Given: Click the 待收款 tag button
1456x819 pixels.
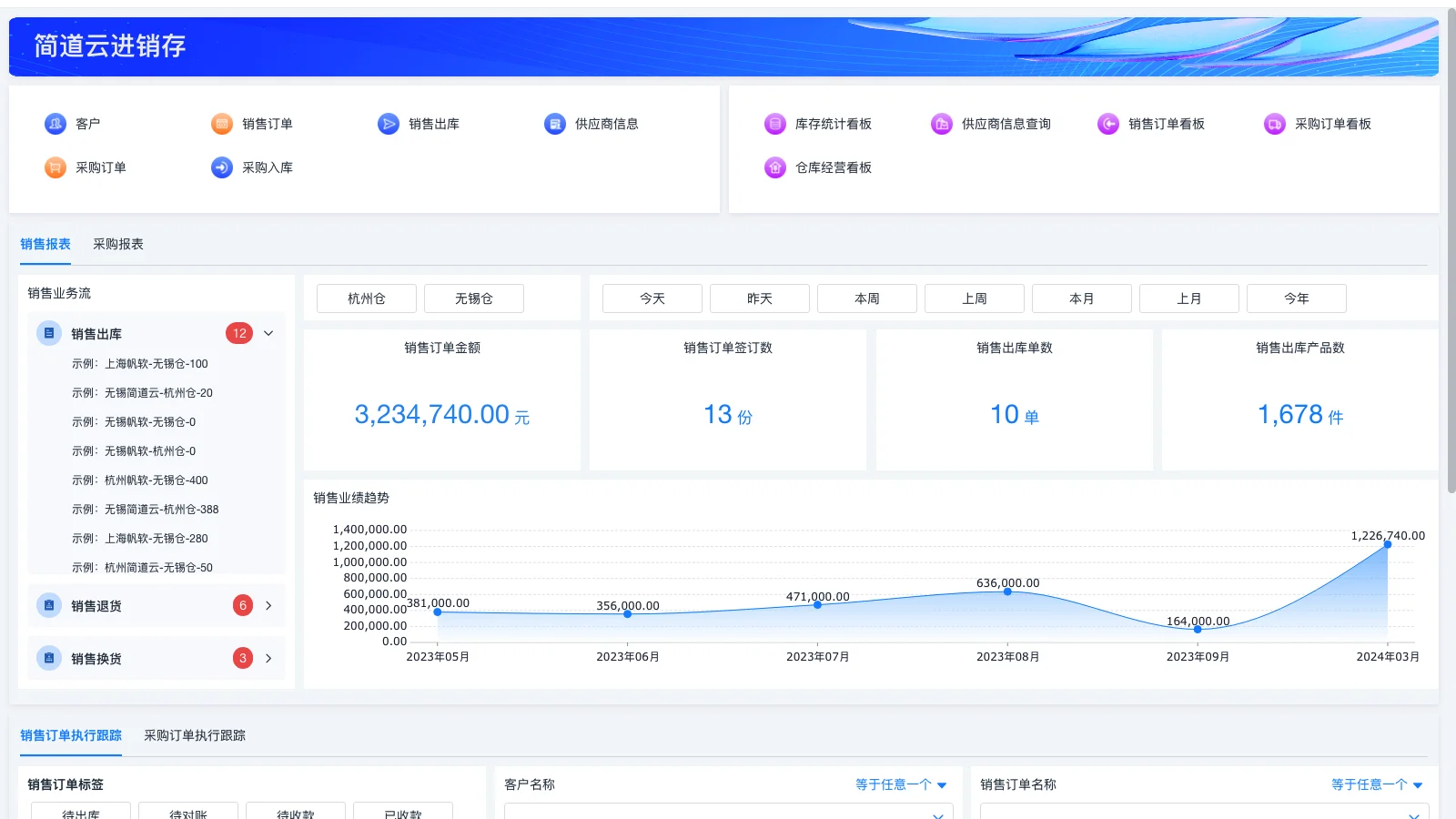Looking at the screenshot, I should [x=296, y=811].
